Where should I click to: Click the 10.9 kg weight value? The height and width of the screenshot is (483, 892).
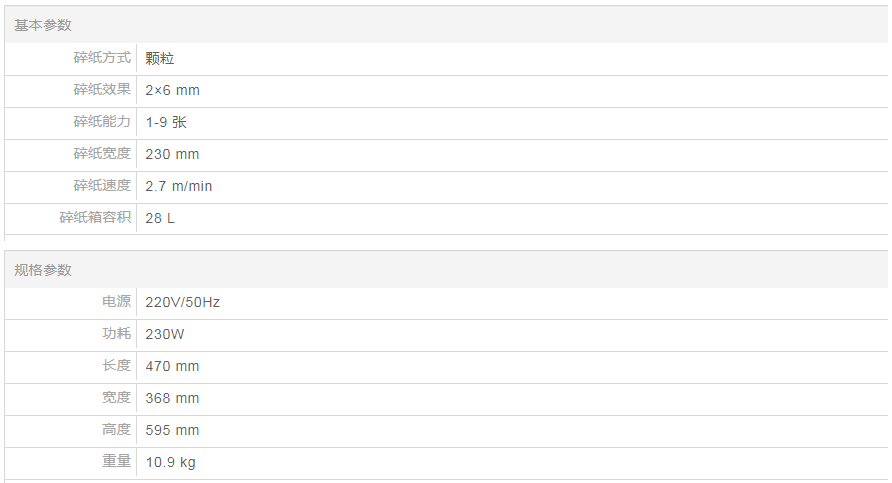coord(170,462)
